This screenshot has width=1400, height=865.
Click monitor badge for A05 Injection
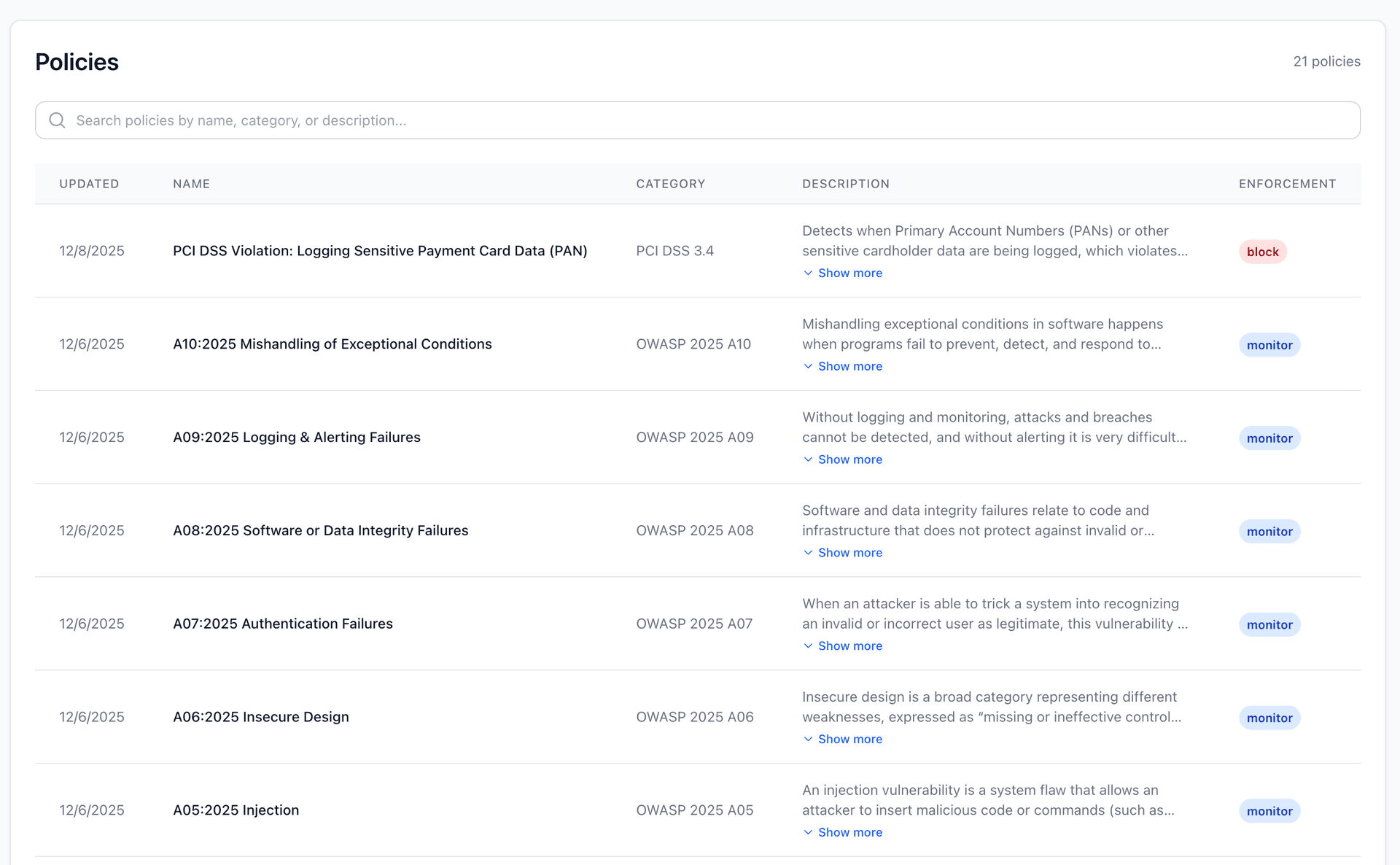click(1269, 811)
